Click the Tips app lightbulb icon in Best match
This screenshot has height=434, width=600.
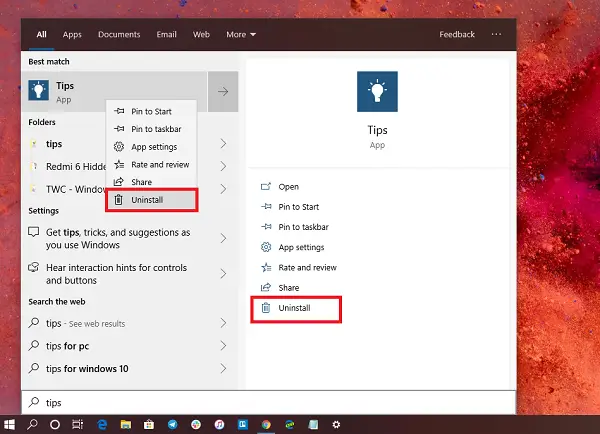39,91
